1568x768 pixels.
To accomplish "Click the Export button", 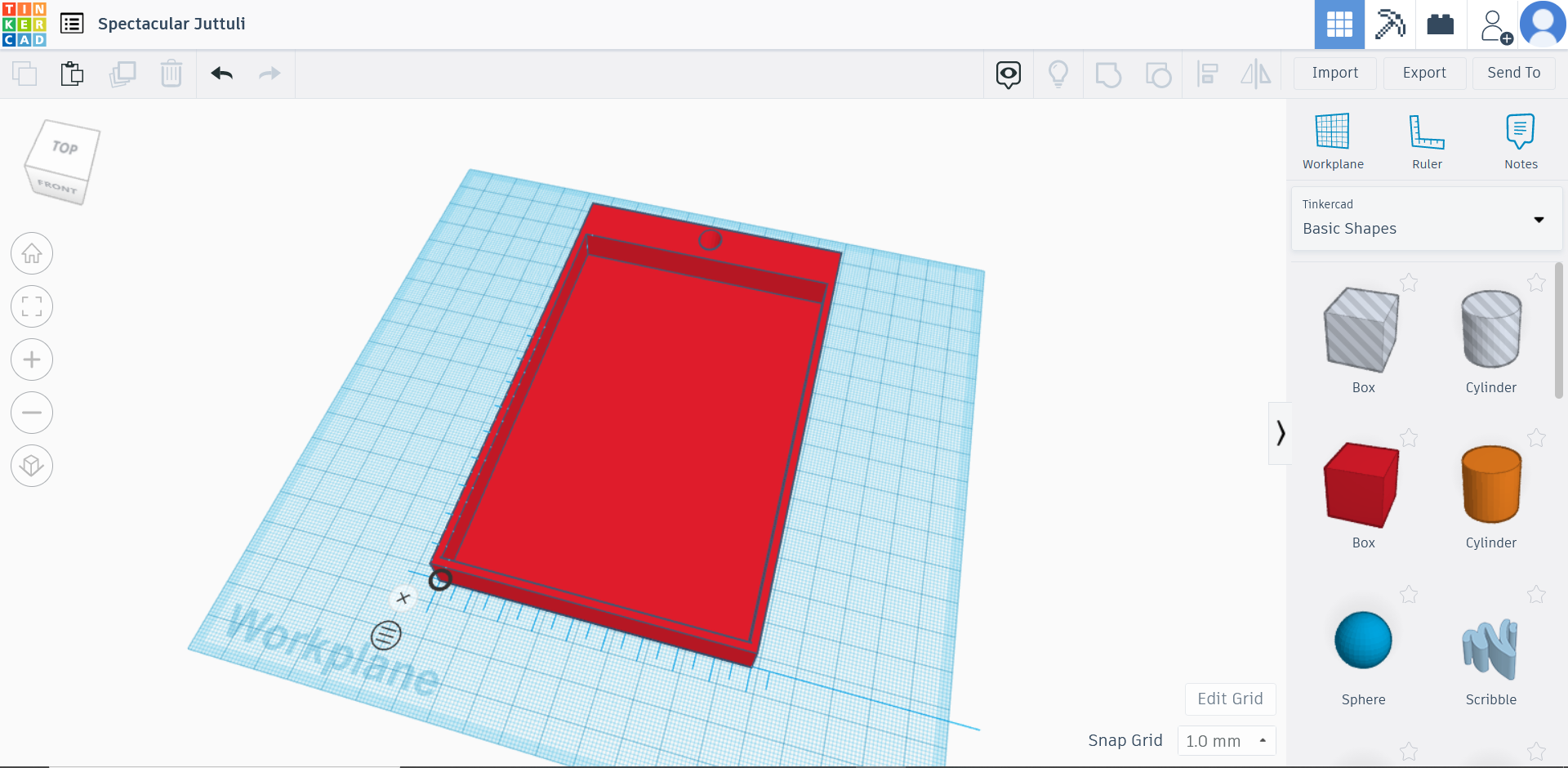I will (x=1424, y=73).
